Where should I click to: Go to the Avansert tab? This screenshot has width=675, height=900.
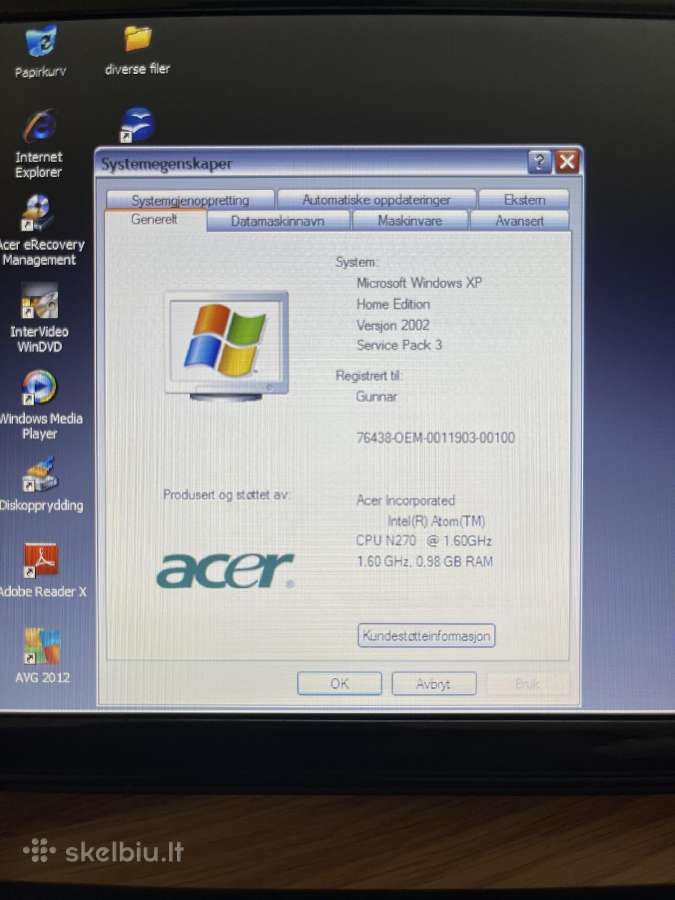(x=519, y=221)
